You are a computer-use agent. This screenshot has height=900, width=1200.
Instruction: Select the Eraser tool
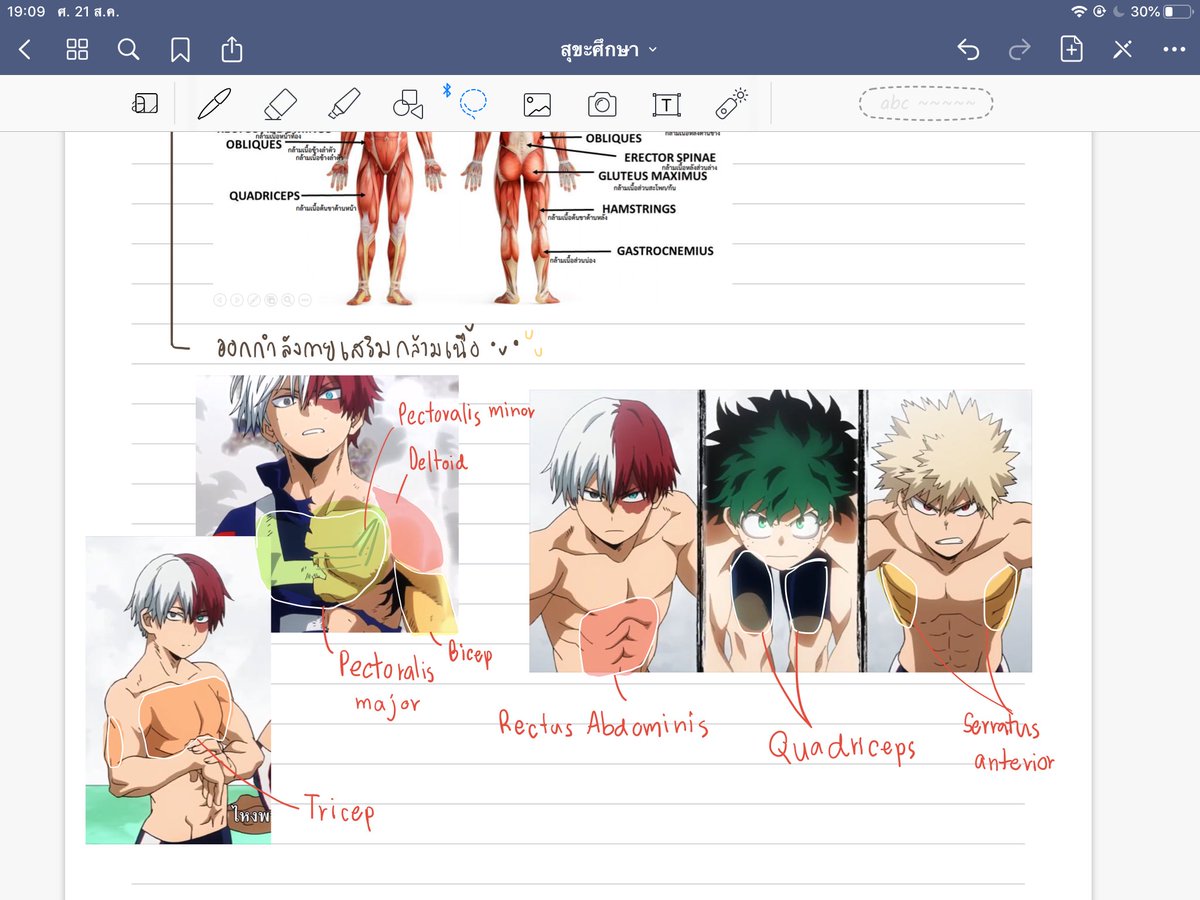(x=280, y=104)
